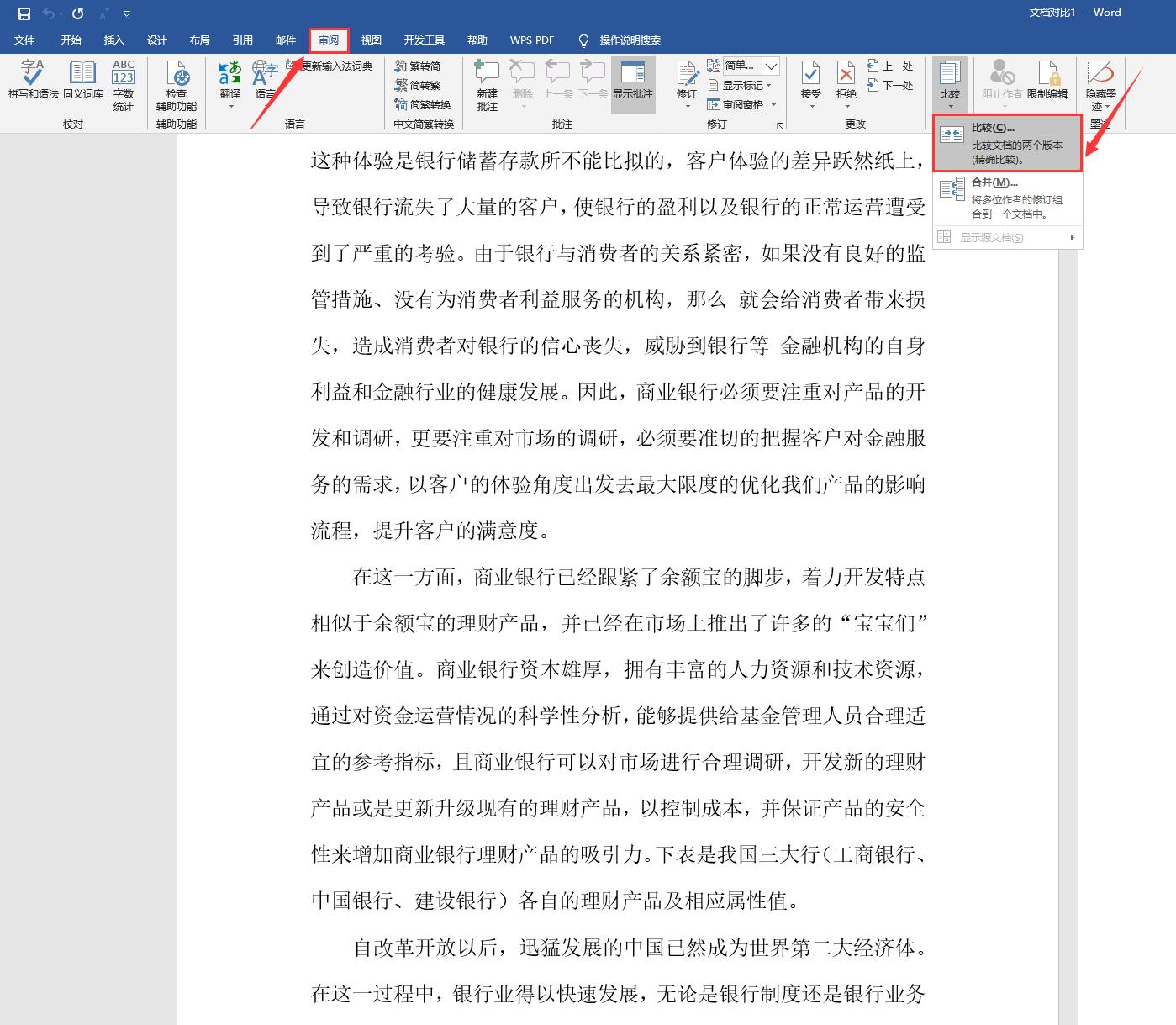The width and height of the screenshot is (1176, 1025).
Task: Click the Save icon in quick access toolbar
Action: (x=23, y=13)
